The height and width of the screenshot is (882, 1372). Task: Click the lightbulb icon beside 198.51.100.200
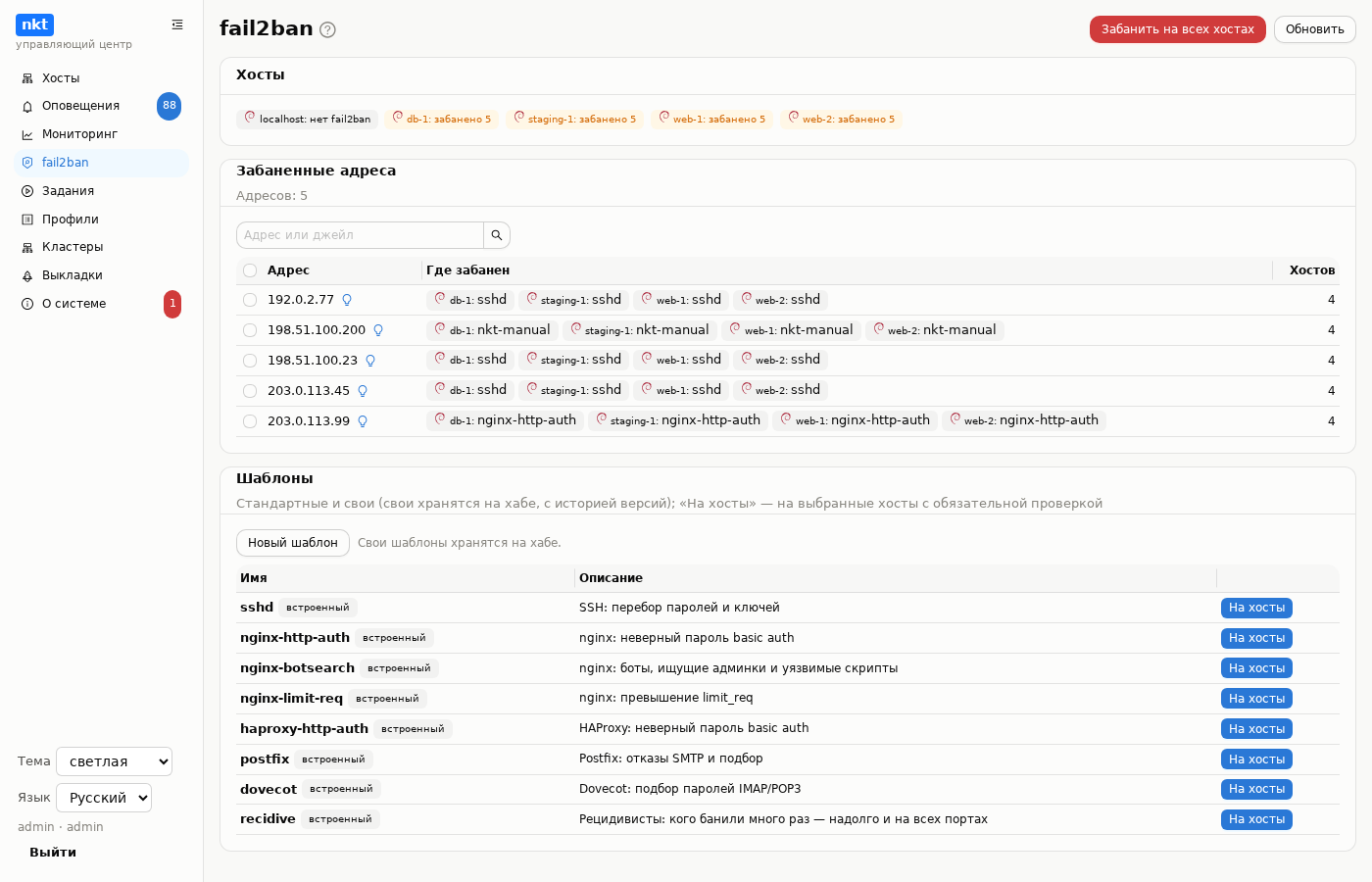(378, 330)
